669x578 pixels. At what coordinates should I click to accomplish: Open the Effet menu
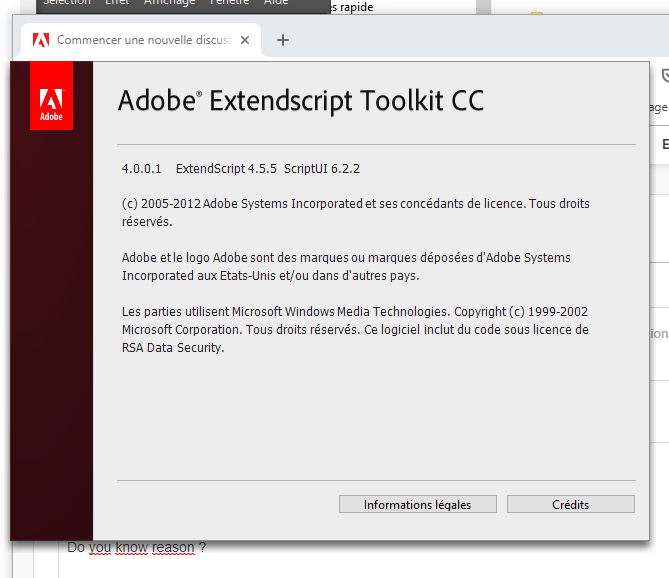point(117,4)
